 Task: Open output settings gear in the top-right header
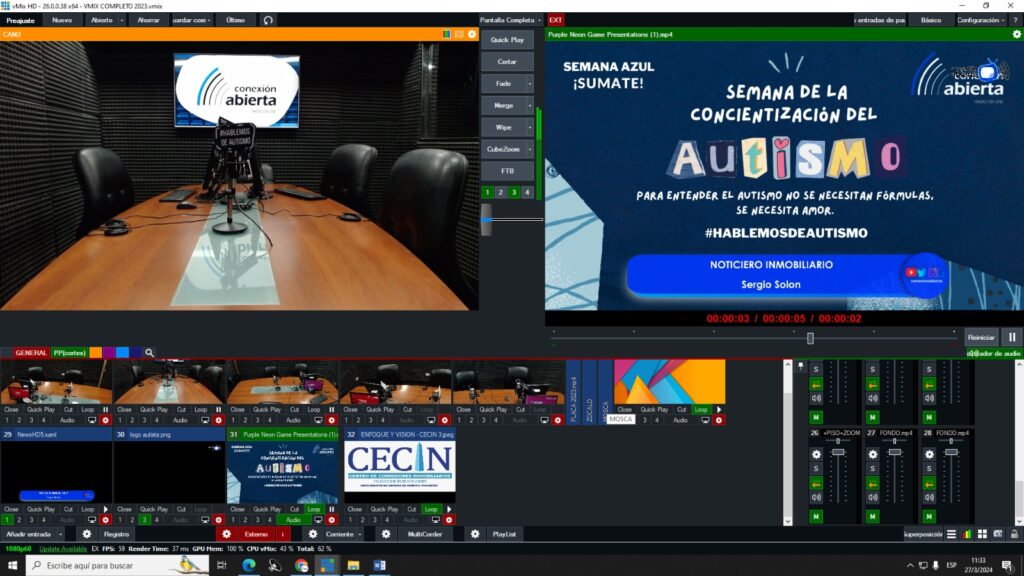(1016, 34)
